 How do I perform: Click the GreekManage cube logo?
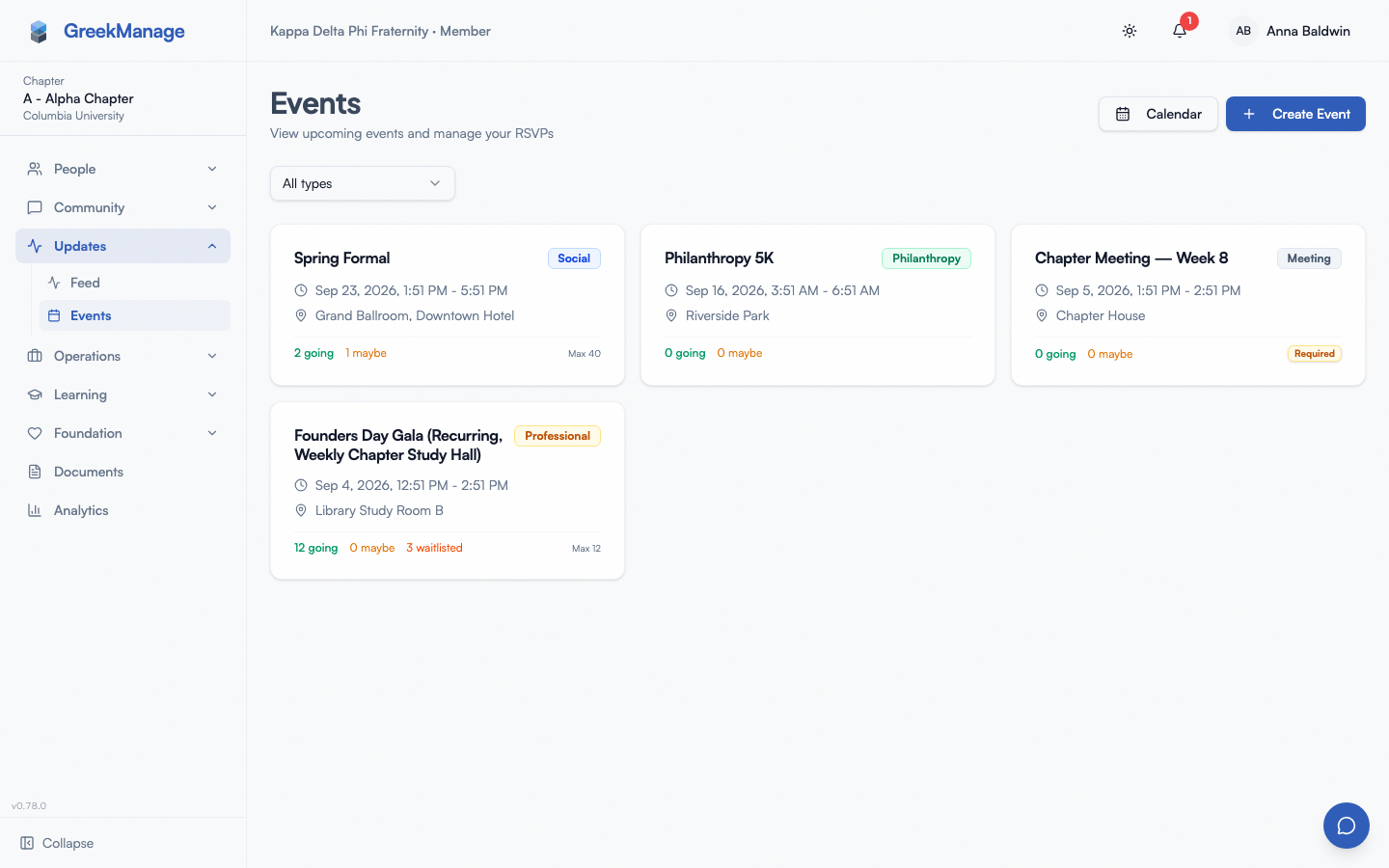[x=39, y=32]
